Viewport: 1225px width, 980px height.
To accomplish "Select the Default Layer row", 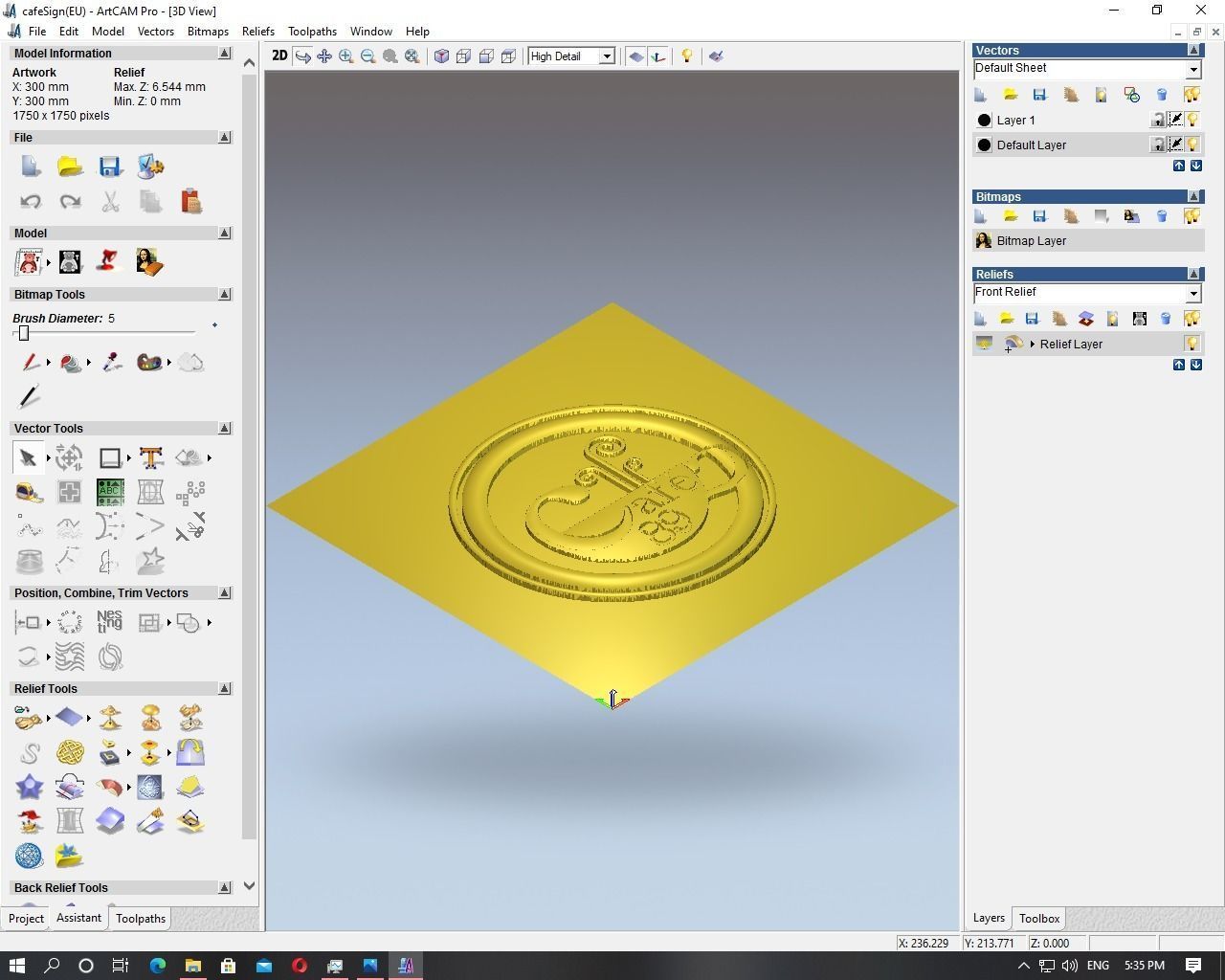I will point(1088,145).
